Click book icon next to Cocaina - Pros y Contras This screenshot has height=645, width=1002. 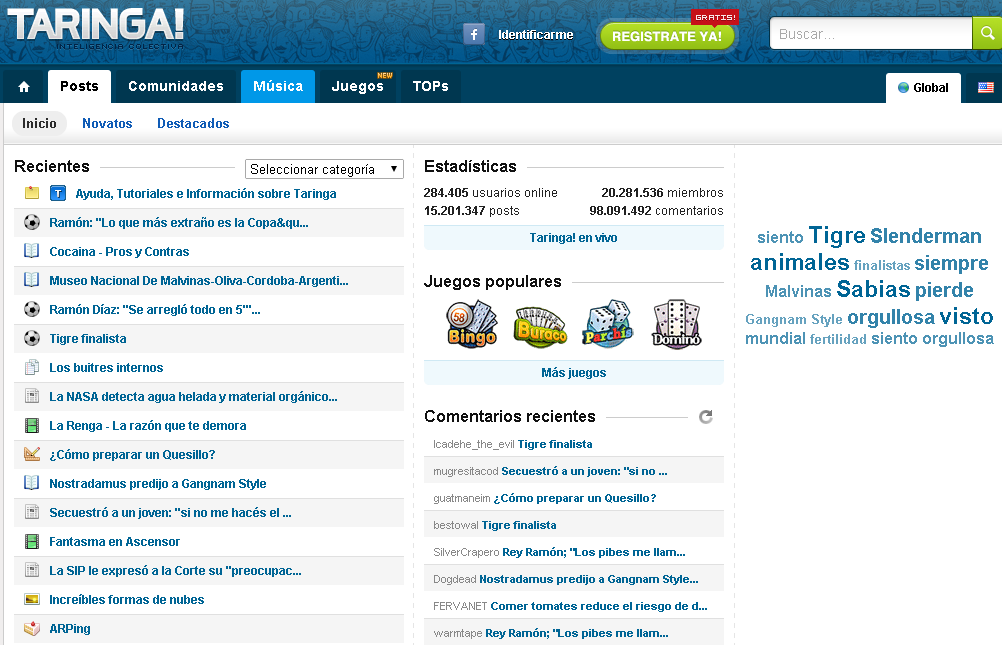(32, 251)
